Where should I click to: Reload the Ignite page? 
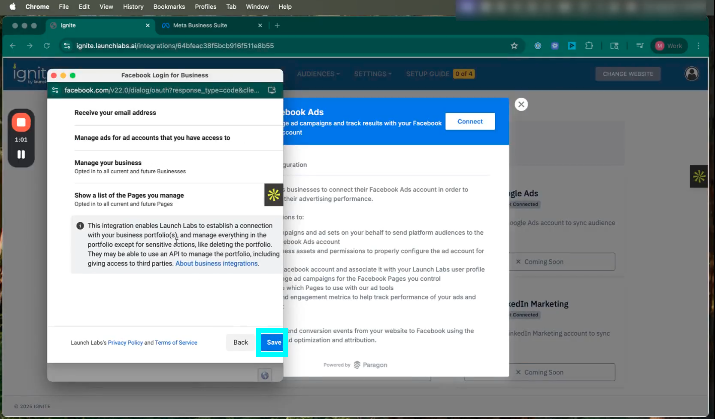click(x=47, y=46)
